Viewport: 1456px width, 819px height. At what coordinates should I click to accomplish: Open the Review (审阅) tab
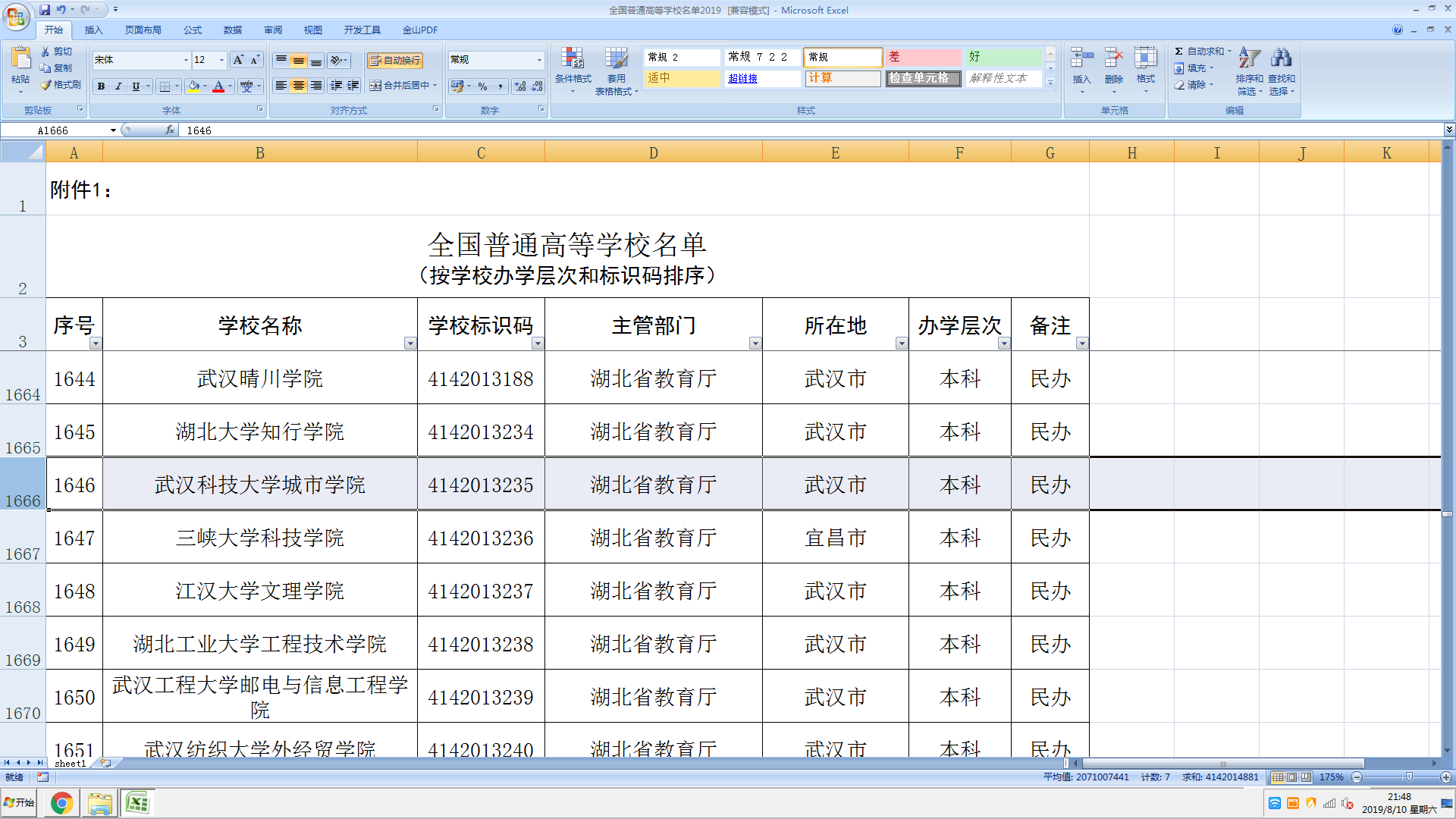[x=272, y=30]
